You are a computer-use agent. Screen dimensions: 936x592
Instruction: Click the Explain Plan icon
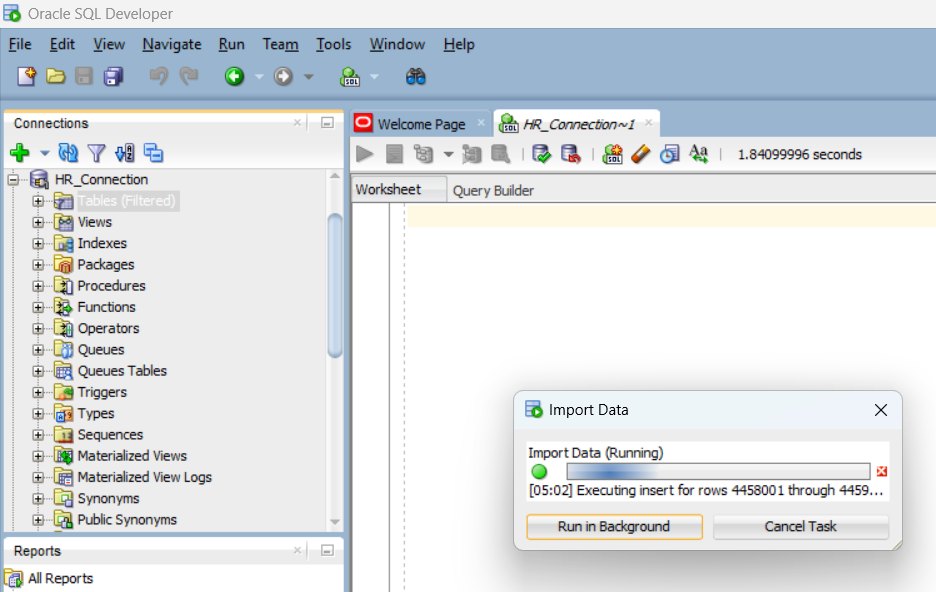pyautogui.click(x=423, y=154)
